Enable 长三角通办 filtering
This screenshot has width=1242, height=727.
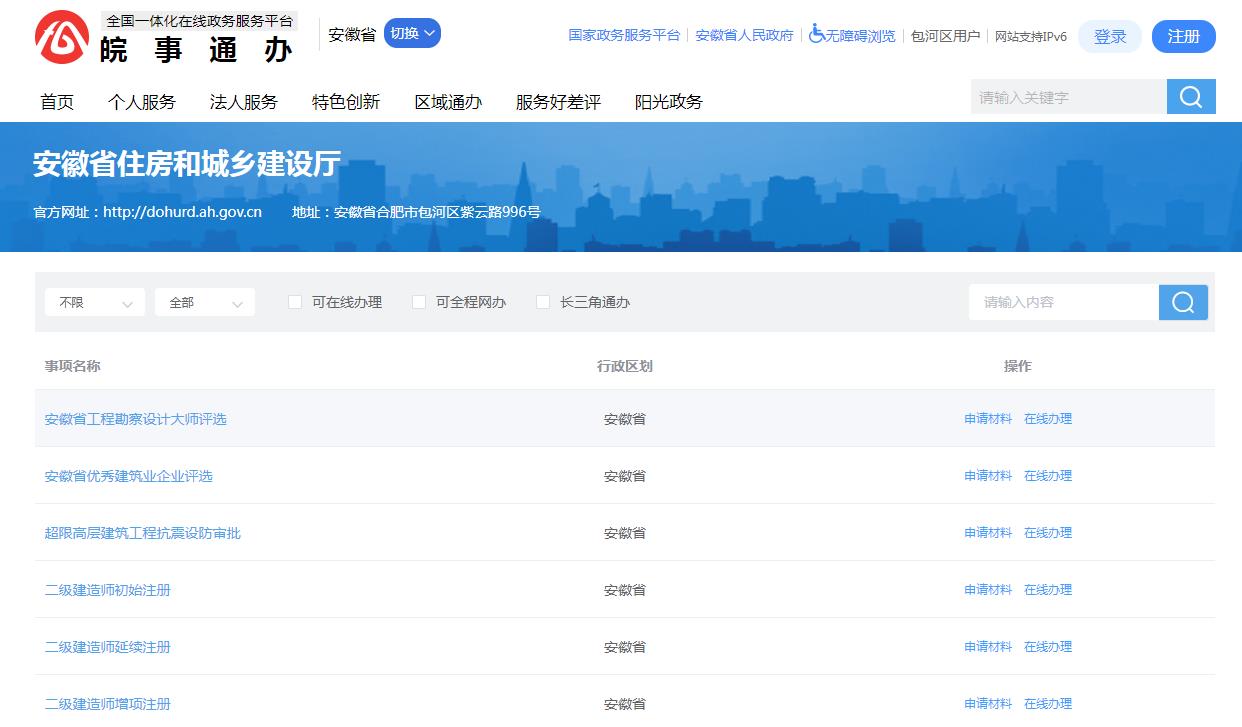(543, 301)
